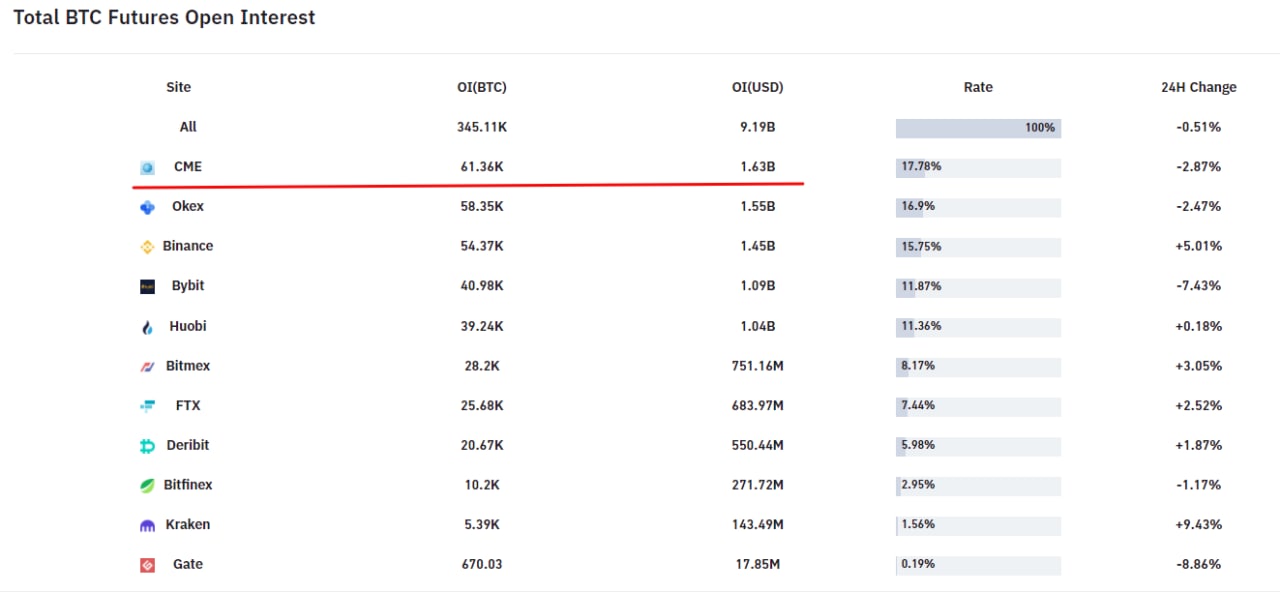Screen dimensions: 1280x592
Task: Open the Huobi exchange name link
Action: 188,326
